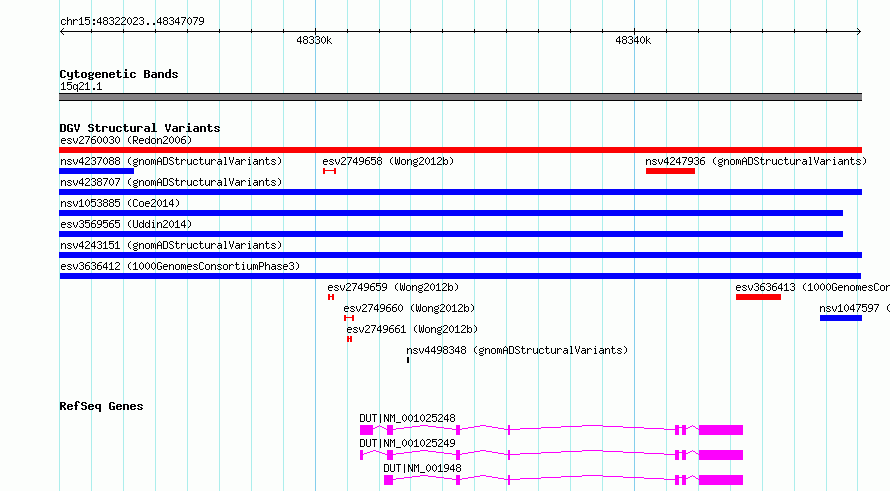
Task: Click nsv1053885 (Coe2014) label
Action: (x=120, y=203)
